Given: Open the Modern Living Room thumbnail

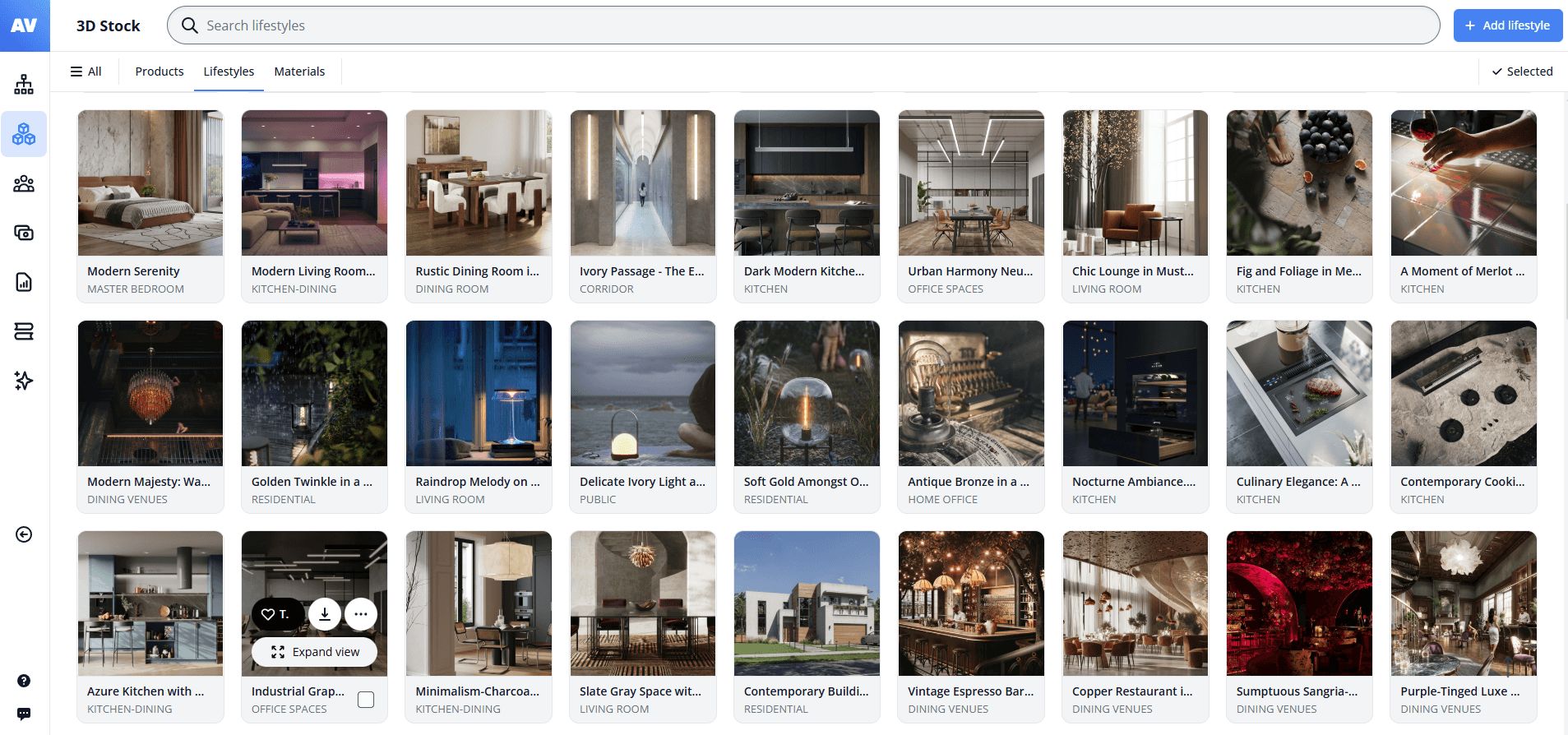Looking at the screenshot, I should coord(314,183).
